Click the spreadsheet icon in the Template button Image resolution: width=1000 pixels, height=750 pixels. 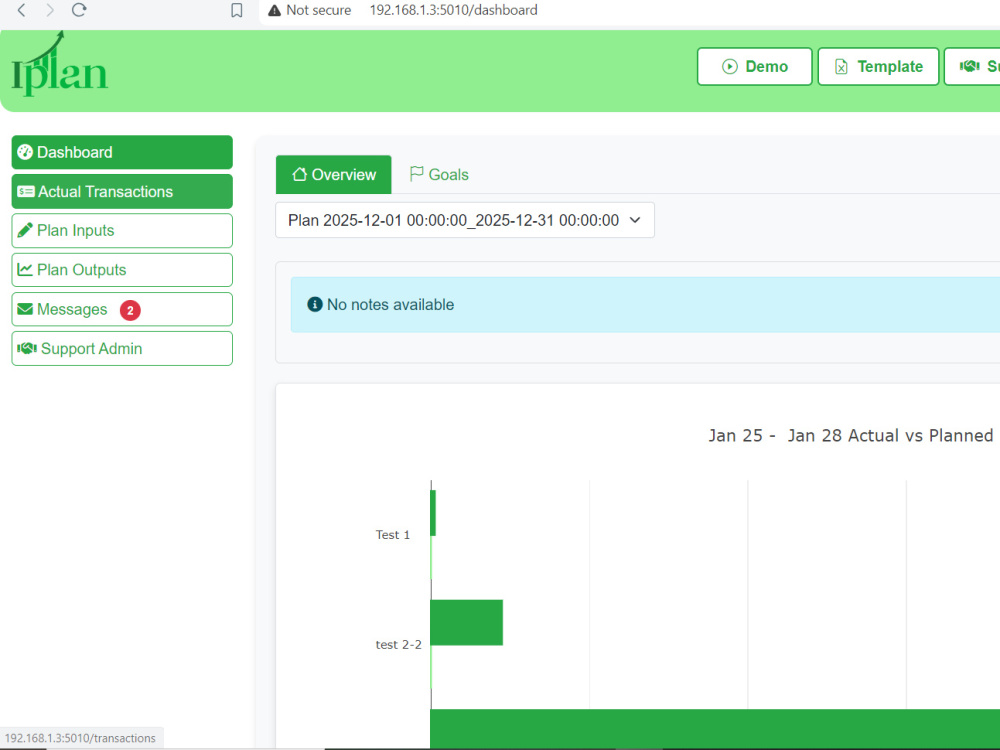[841, 66]
